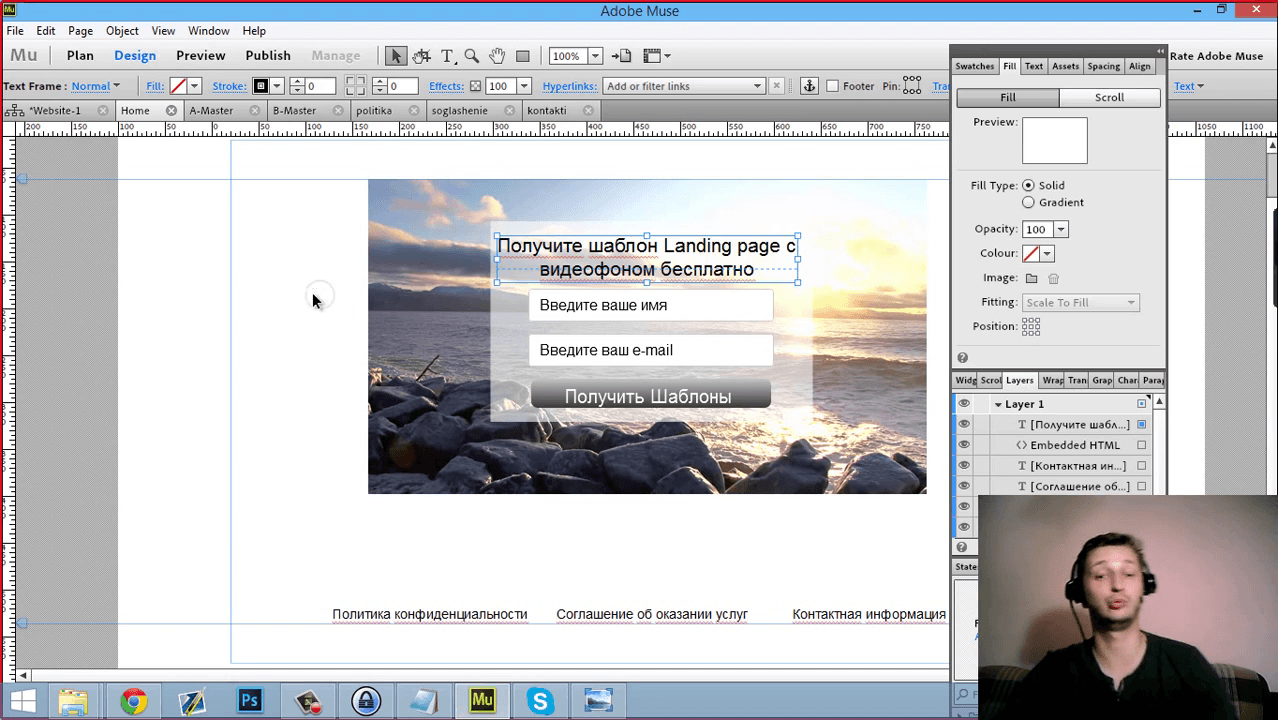
Task: Open the Effects opacity dropdown
Action: pos(524,86)
